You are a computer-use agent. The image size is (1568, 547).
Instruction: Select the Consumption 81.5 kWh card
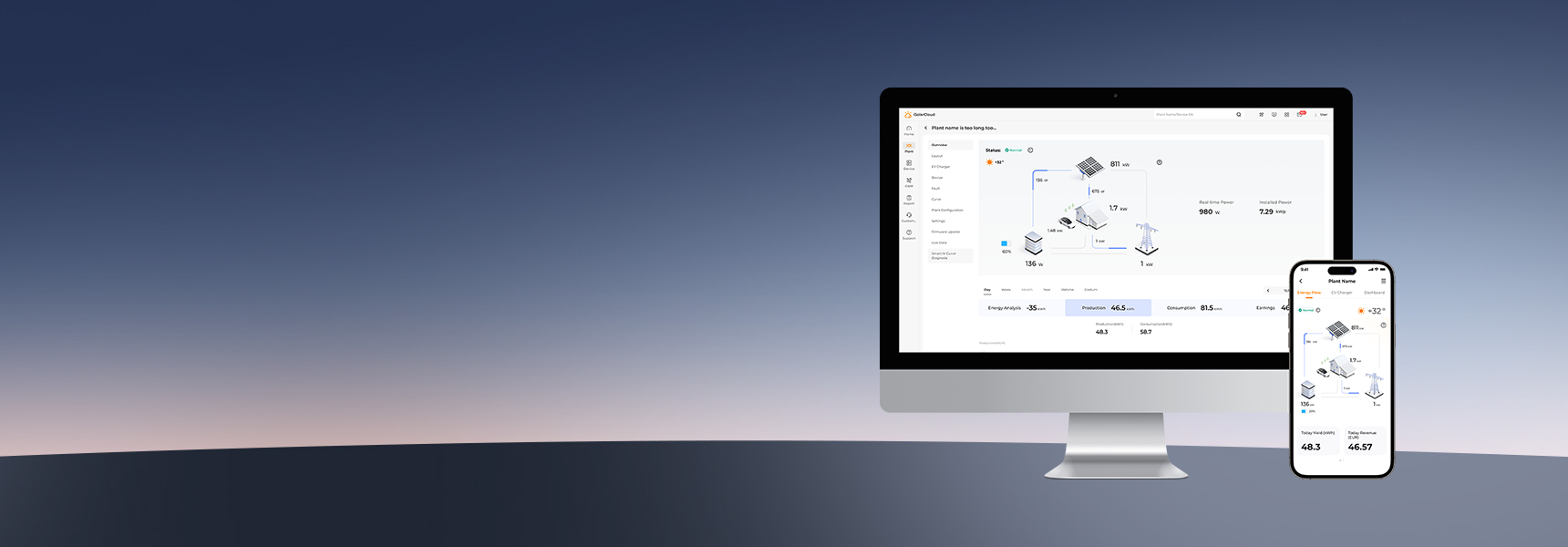1194,308
